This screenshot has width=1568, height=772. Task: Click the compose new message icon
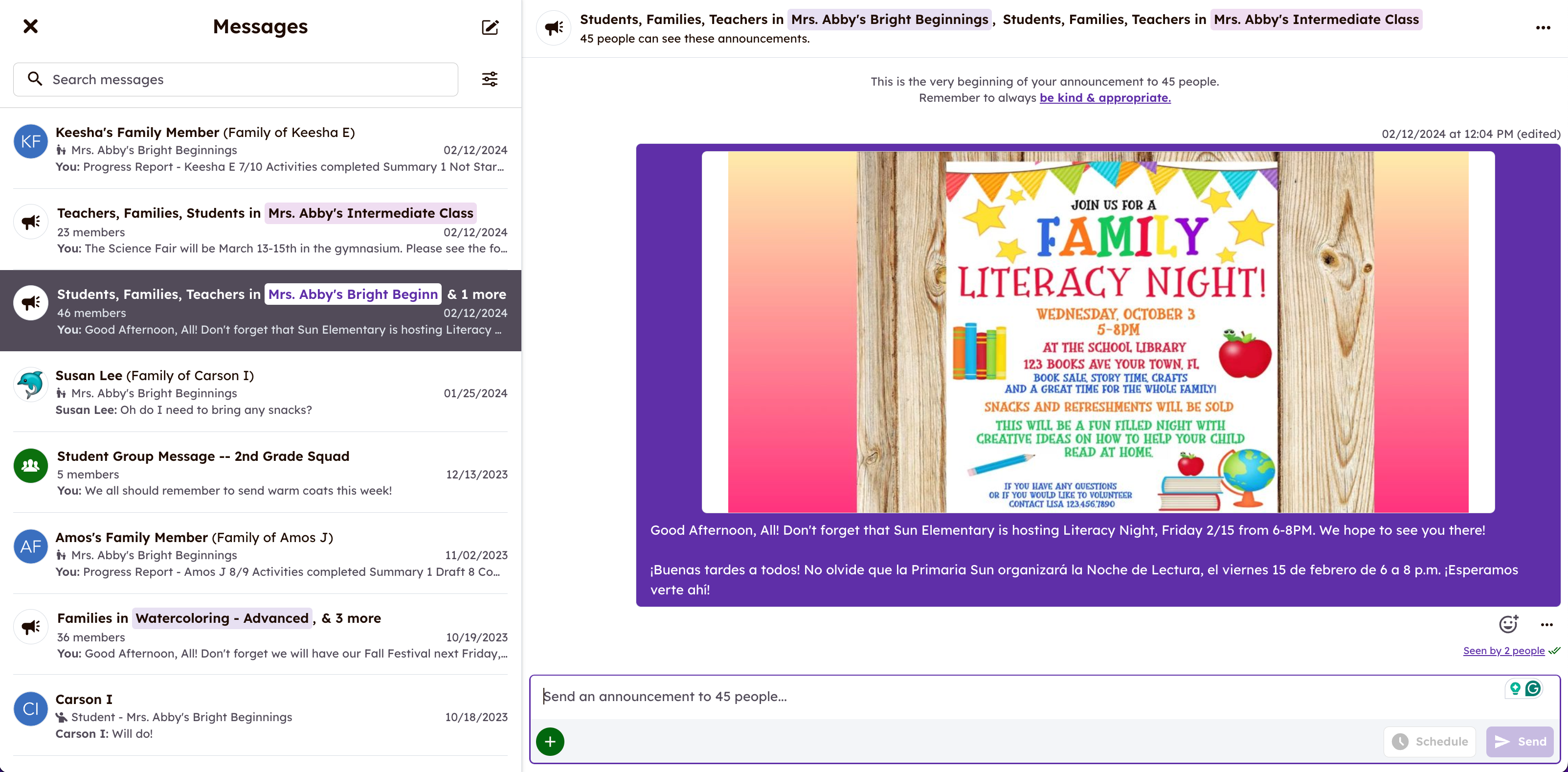pyautogui.click(x=490, y=27)
